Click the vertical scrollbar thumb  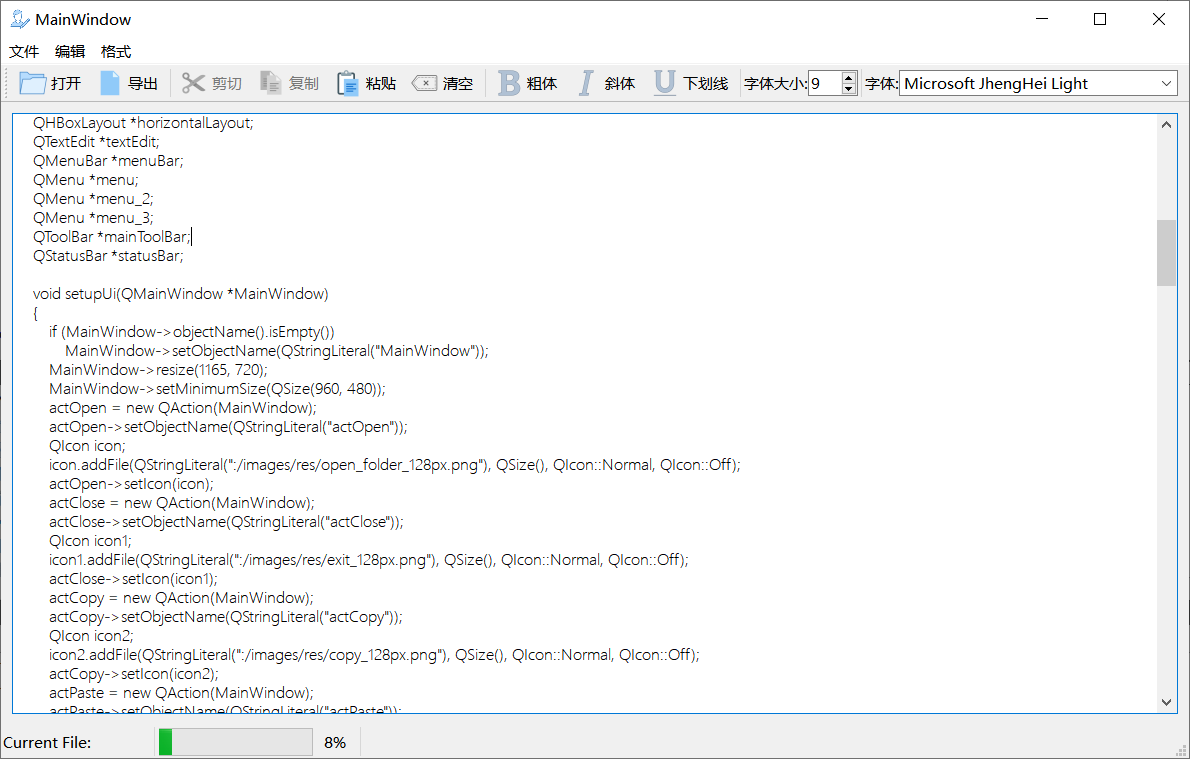click(1166, 252)
